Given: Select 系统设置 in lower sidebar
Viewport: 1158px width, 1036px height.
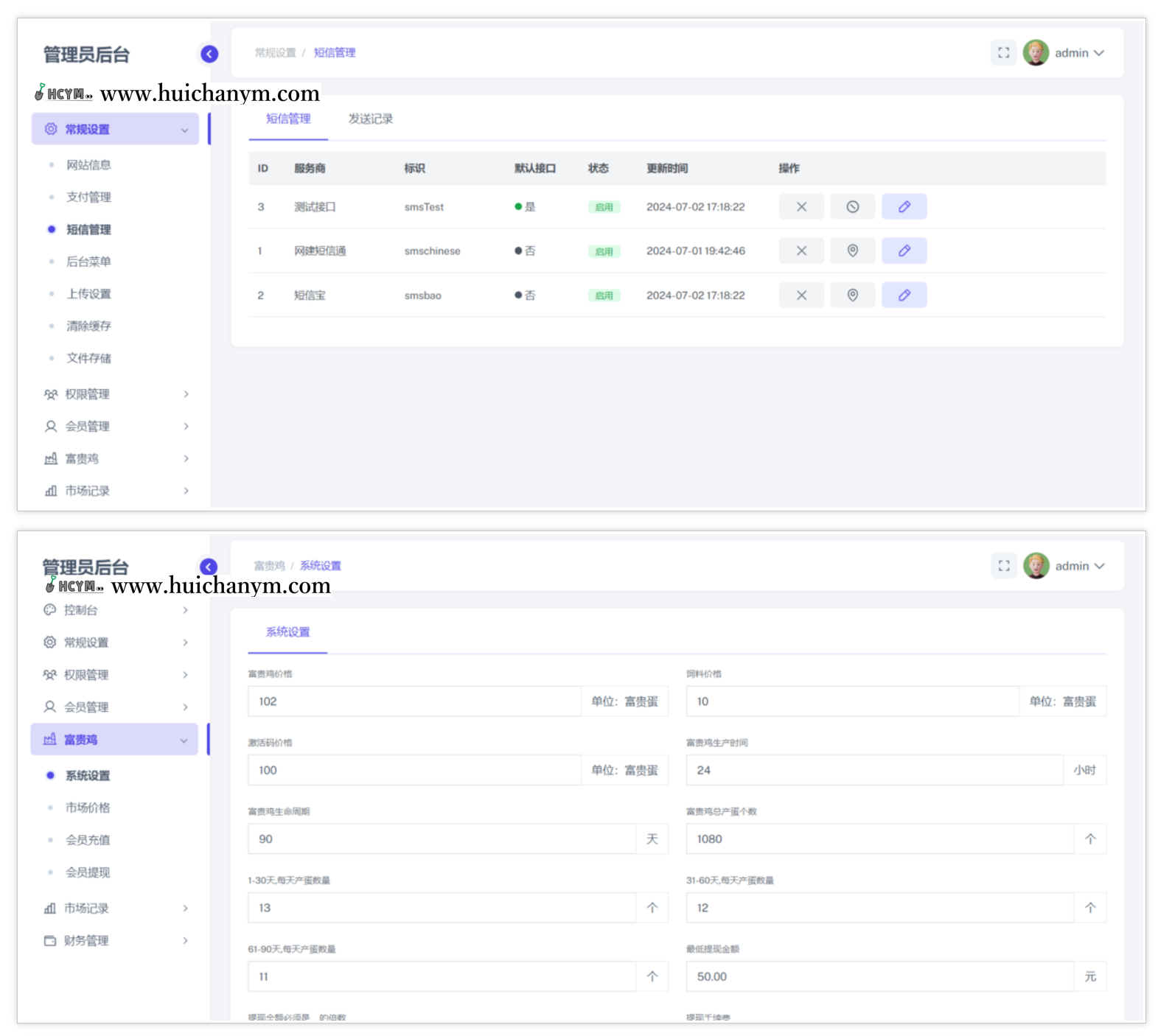Looking at the screenshot, I should coord(88,776).
